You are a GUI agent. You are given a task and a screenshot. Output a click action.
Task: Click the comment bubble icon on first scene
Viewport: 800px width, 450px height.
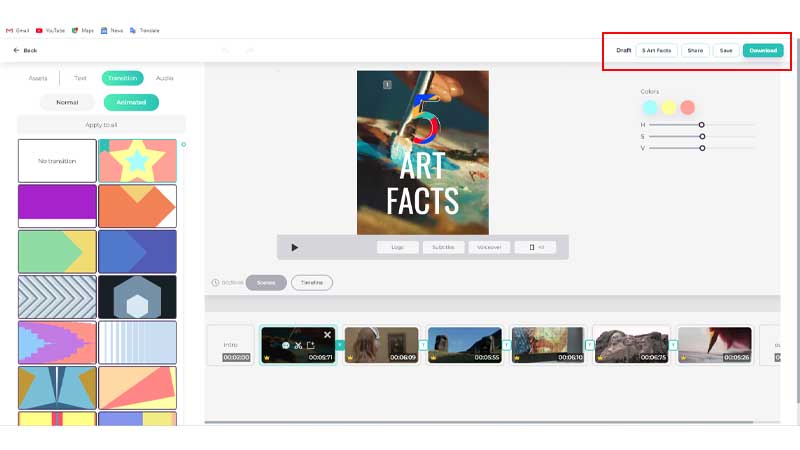point(286,345)
